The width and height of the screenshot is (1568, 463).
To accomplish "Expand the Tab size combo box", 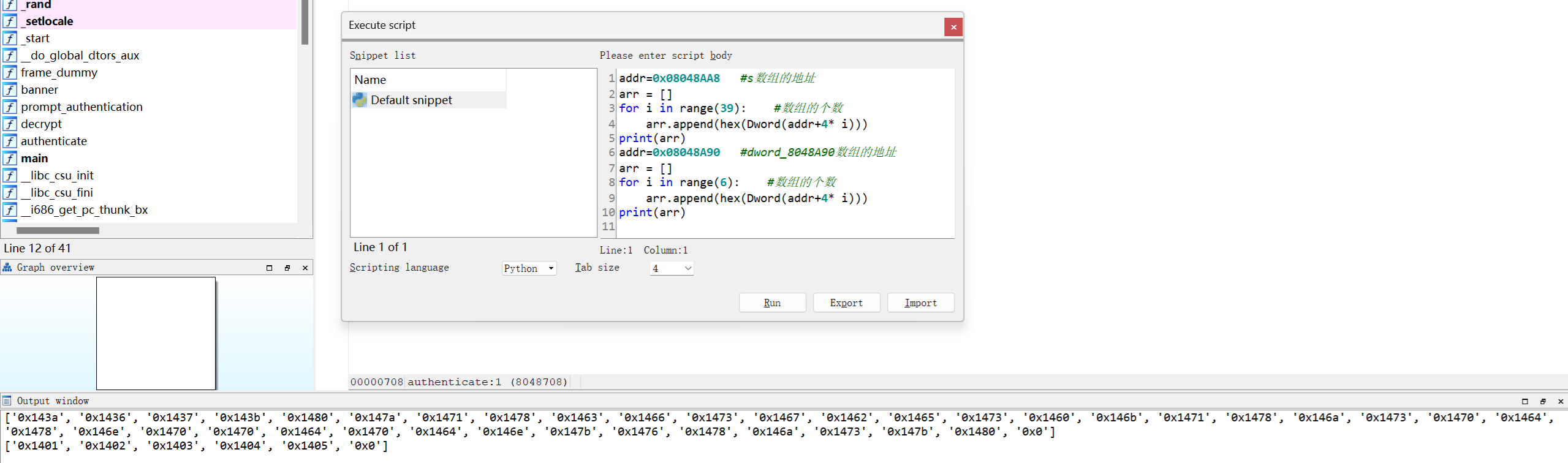I will click(672, 268).
